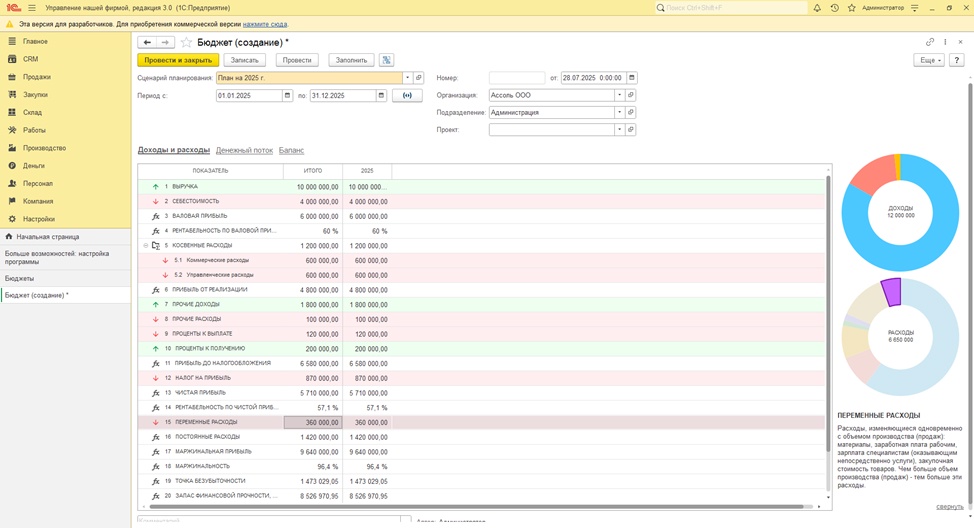974x528 pixels.
Task: Switch to Денежный поток tab
Action: pos(244,150)
